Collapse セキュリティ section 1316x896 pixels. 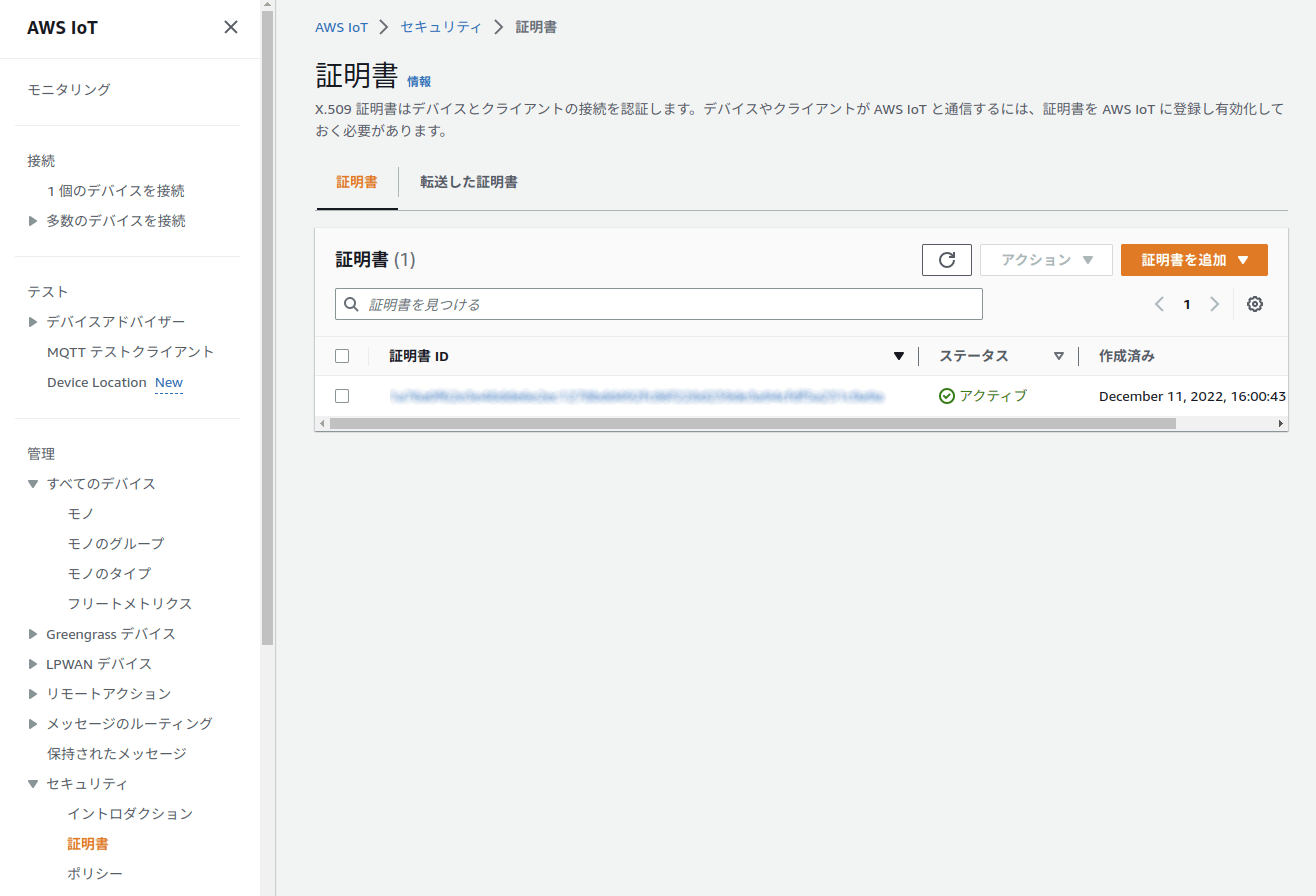[33, 784]
